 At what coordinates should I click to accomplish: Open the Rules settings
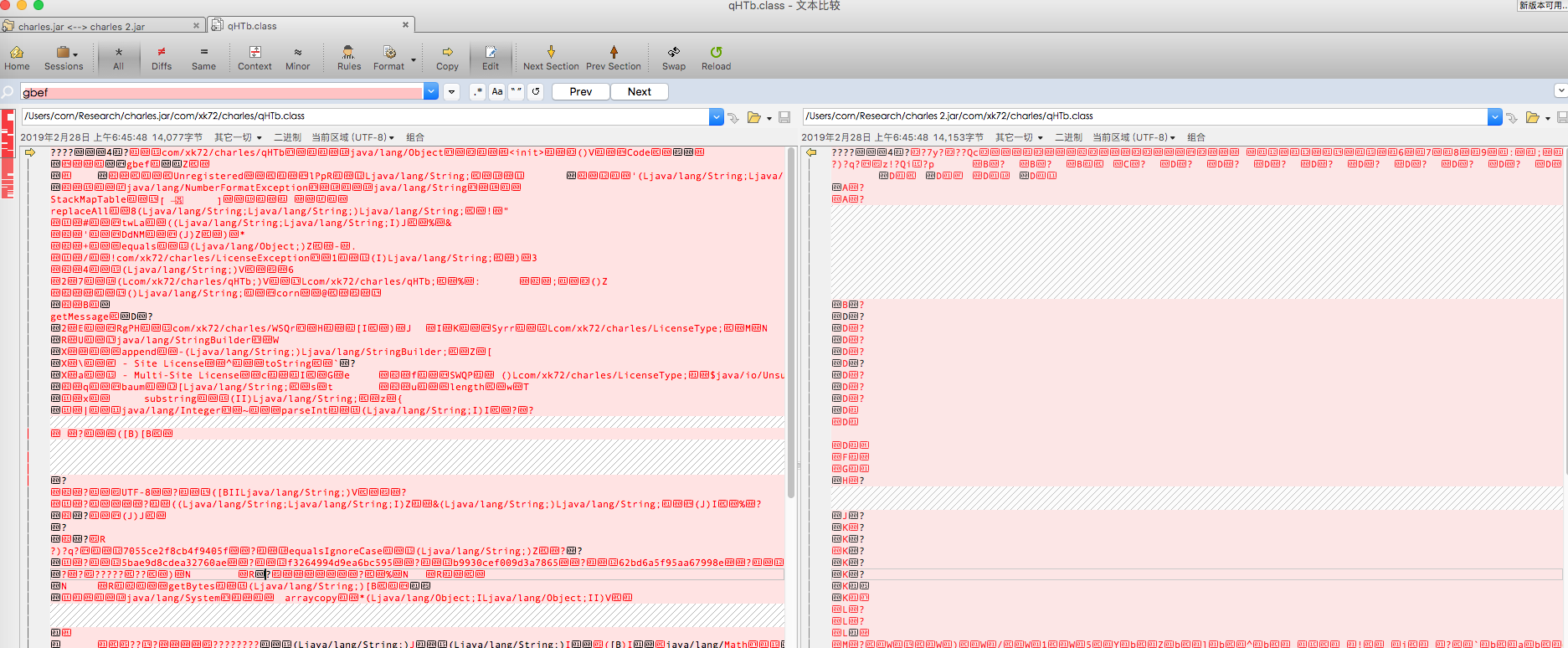349,58
